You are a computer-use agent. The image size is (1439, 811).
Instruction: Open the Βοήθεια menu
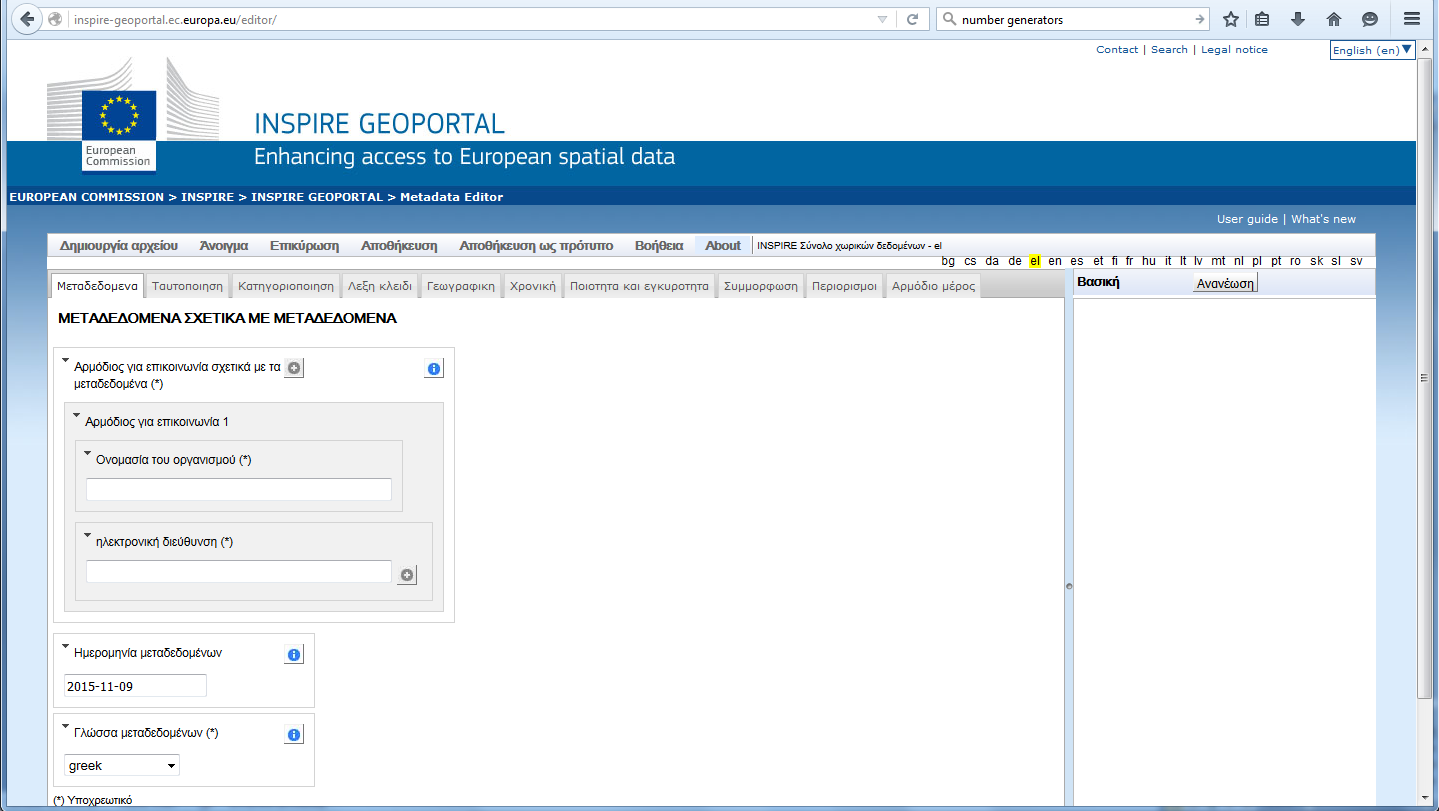click(x=659, y=245)
